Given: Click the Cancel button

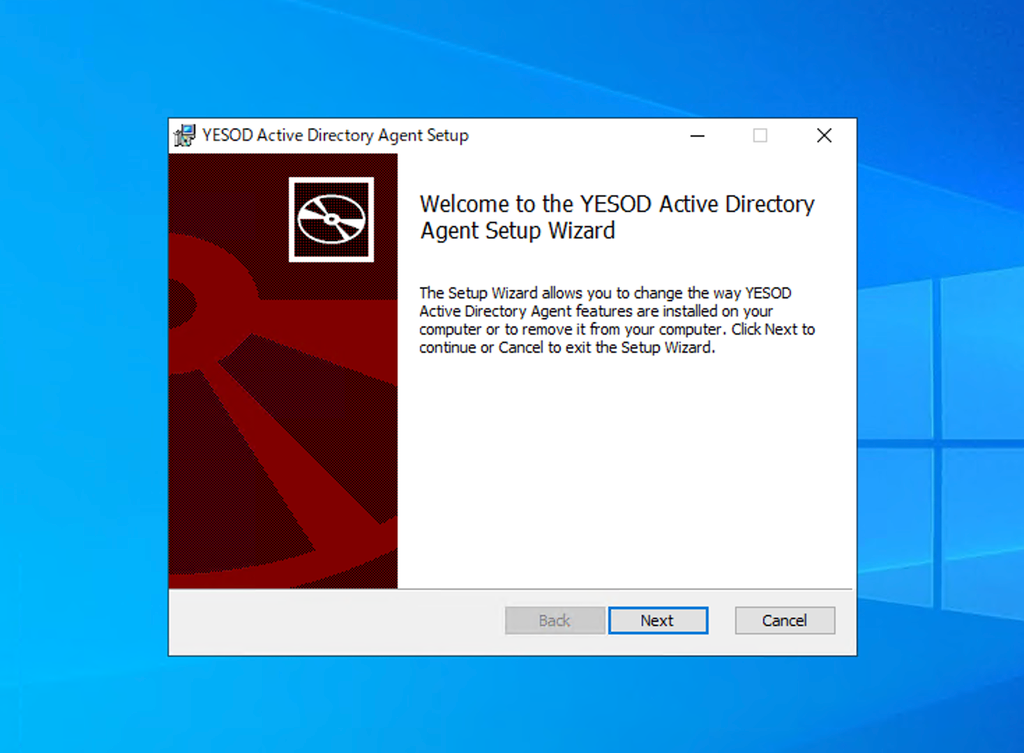Looking at the screenshot, I should tap(784, 620).
